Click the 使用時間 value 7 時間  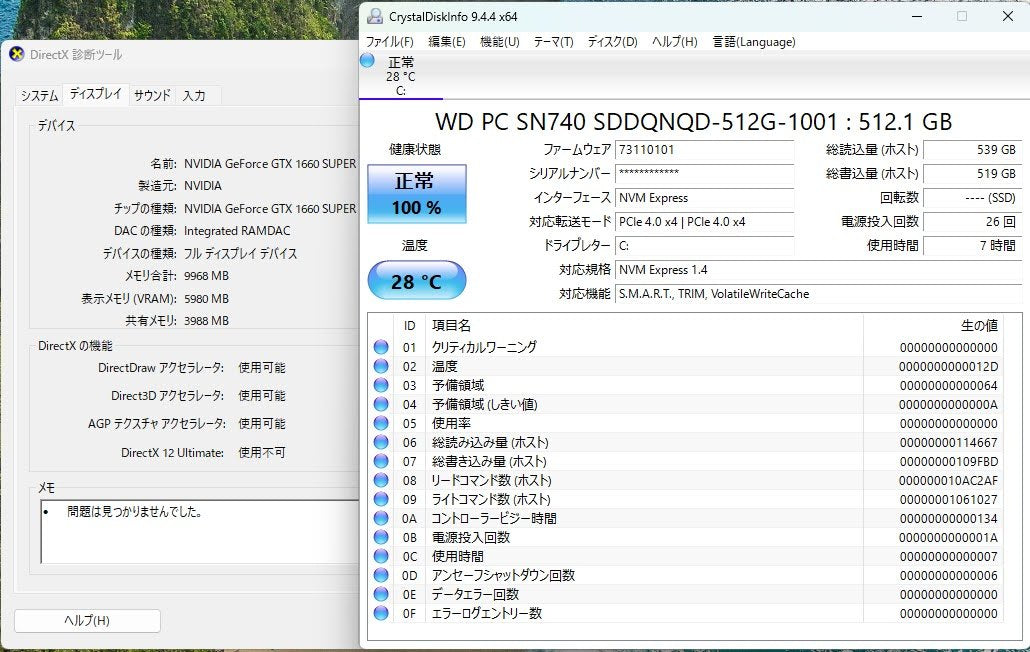tap(972, 246)
